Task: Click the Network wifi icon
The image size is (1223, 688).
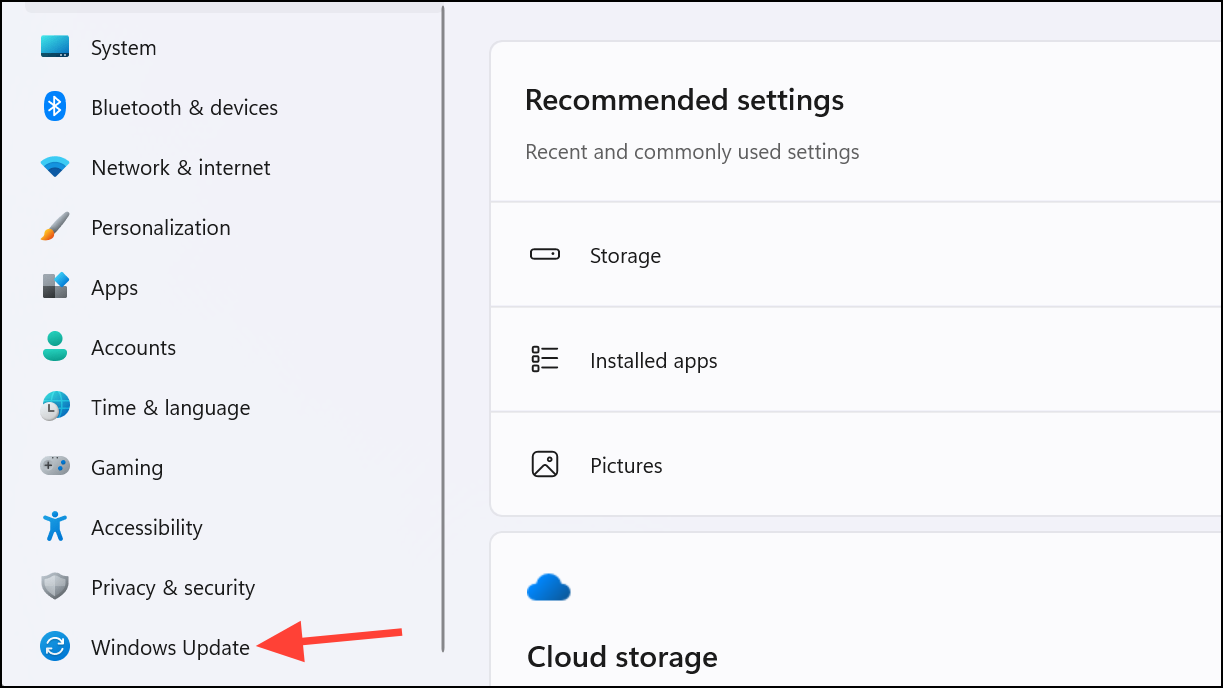Action: 55,167
